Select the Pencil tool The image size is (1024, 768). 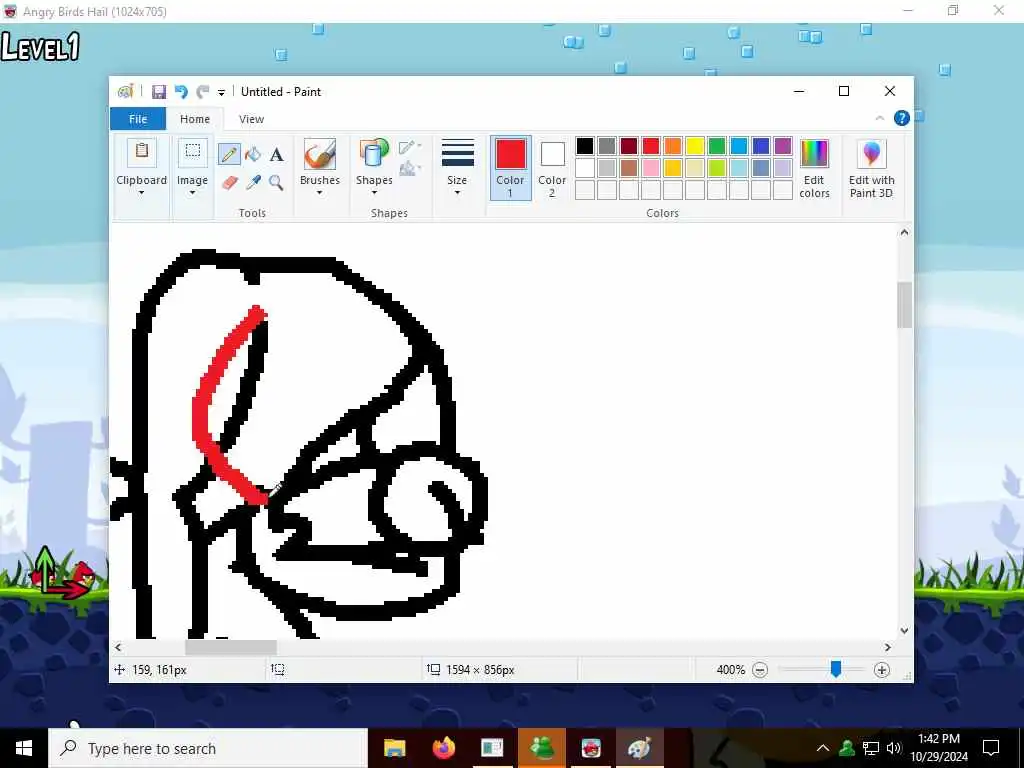pyautogui.click(x=229, y=155)
